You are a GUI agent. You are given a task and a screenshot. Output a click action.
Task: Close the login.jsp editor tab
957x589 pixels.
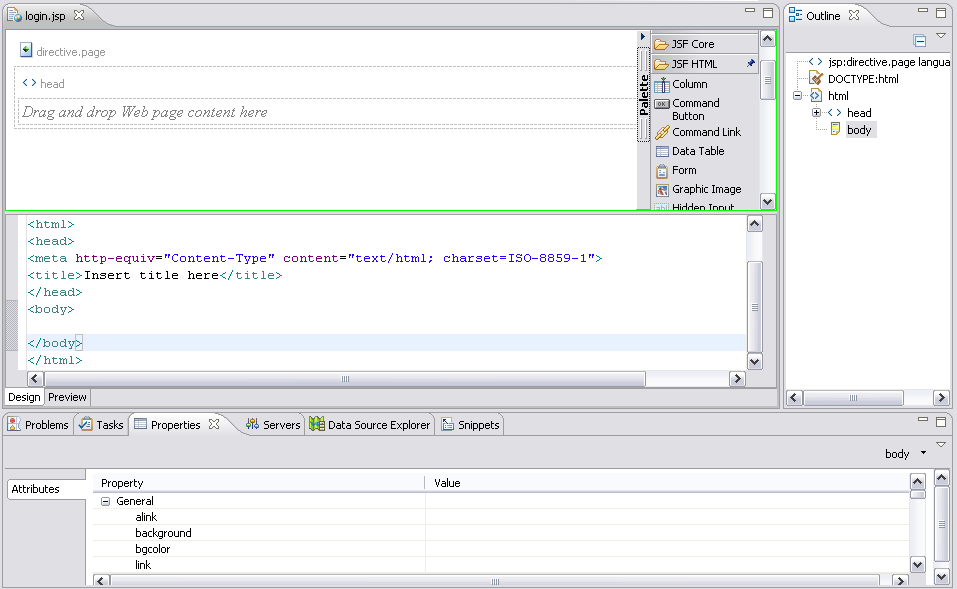point(79,15)
